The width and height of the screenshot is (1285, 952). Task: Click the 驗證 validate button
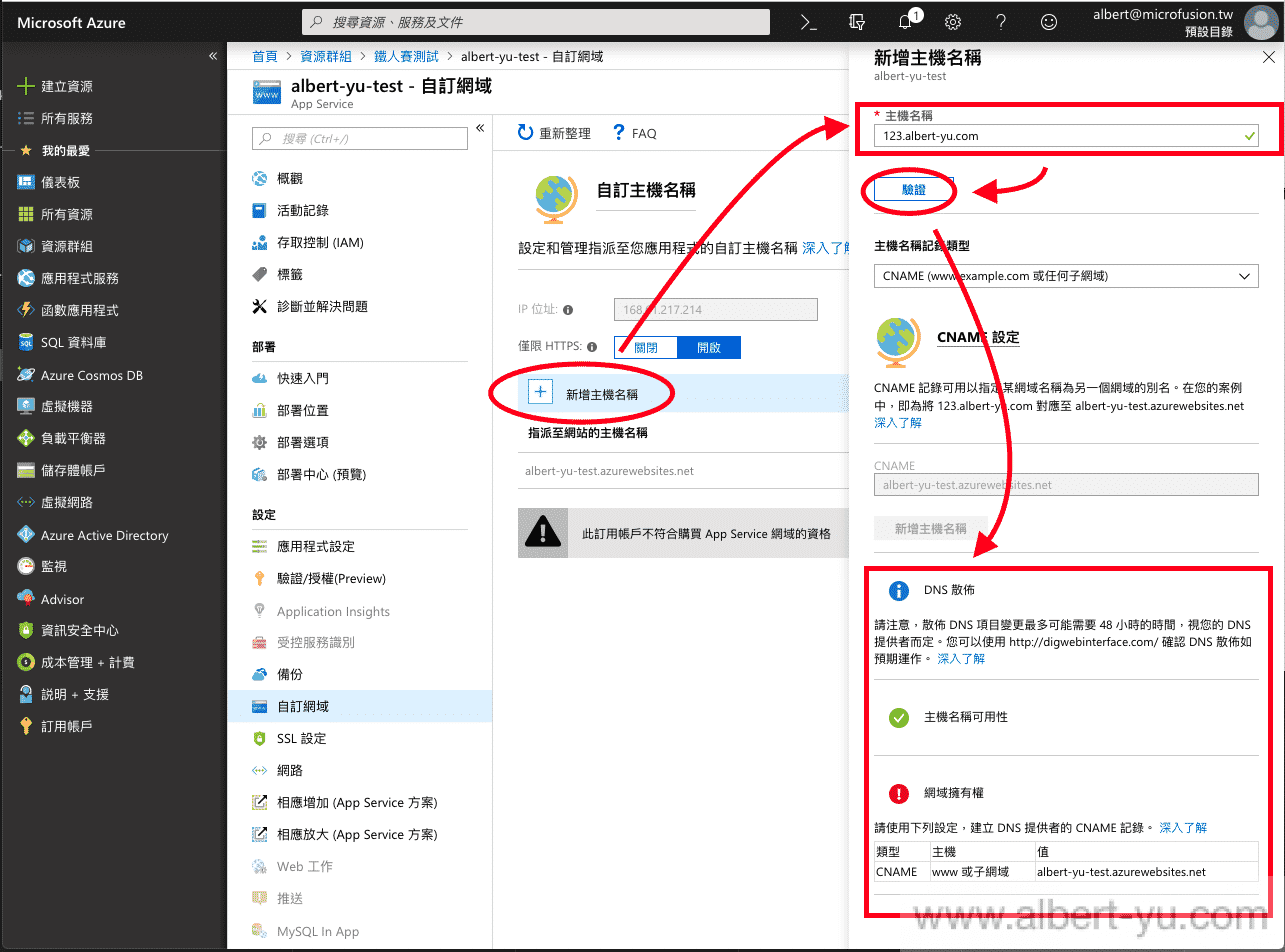pos(914,190)
